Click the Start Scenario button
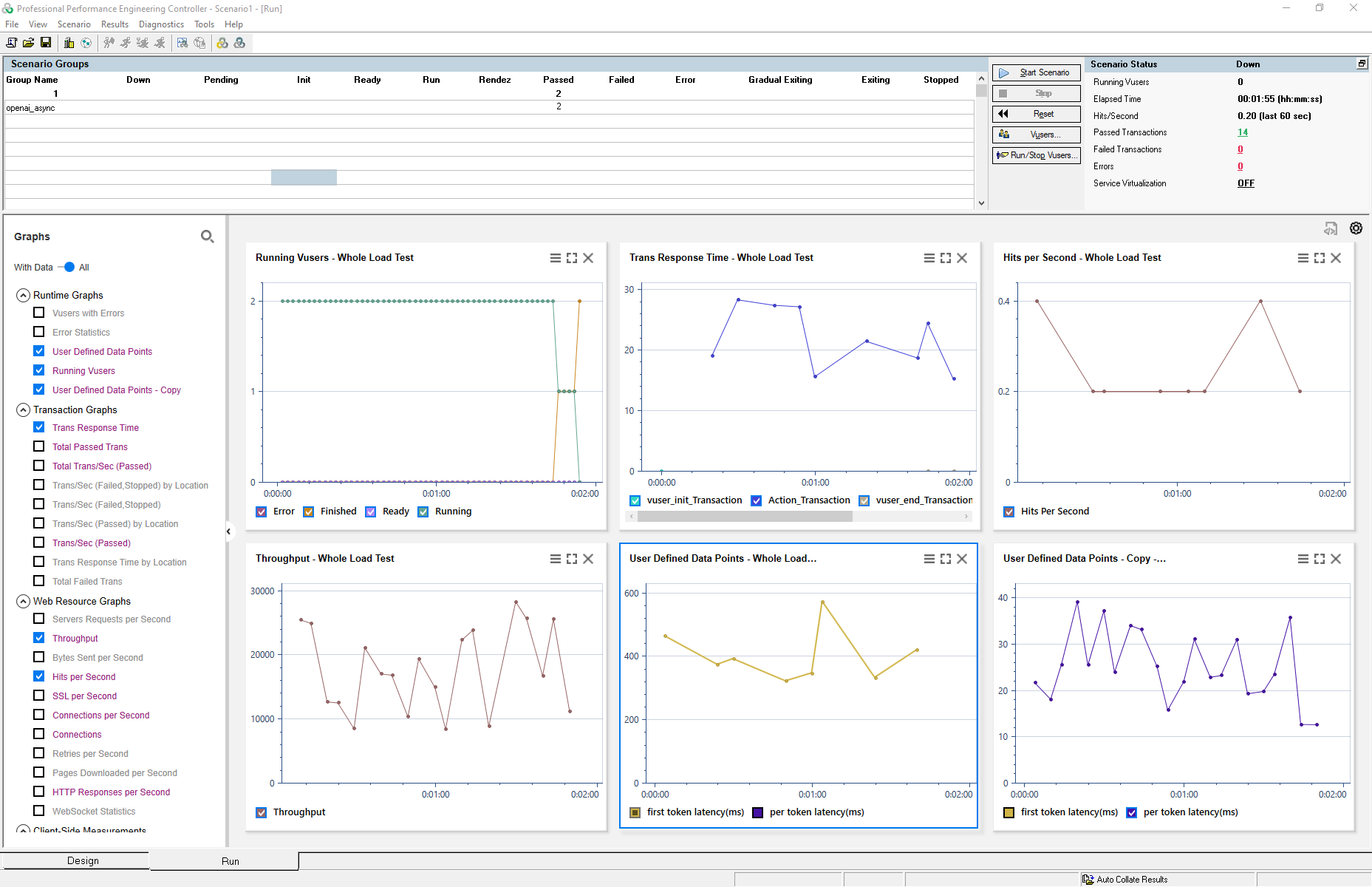 (1036, 72)
